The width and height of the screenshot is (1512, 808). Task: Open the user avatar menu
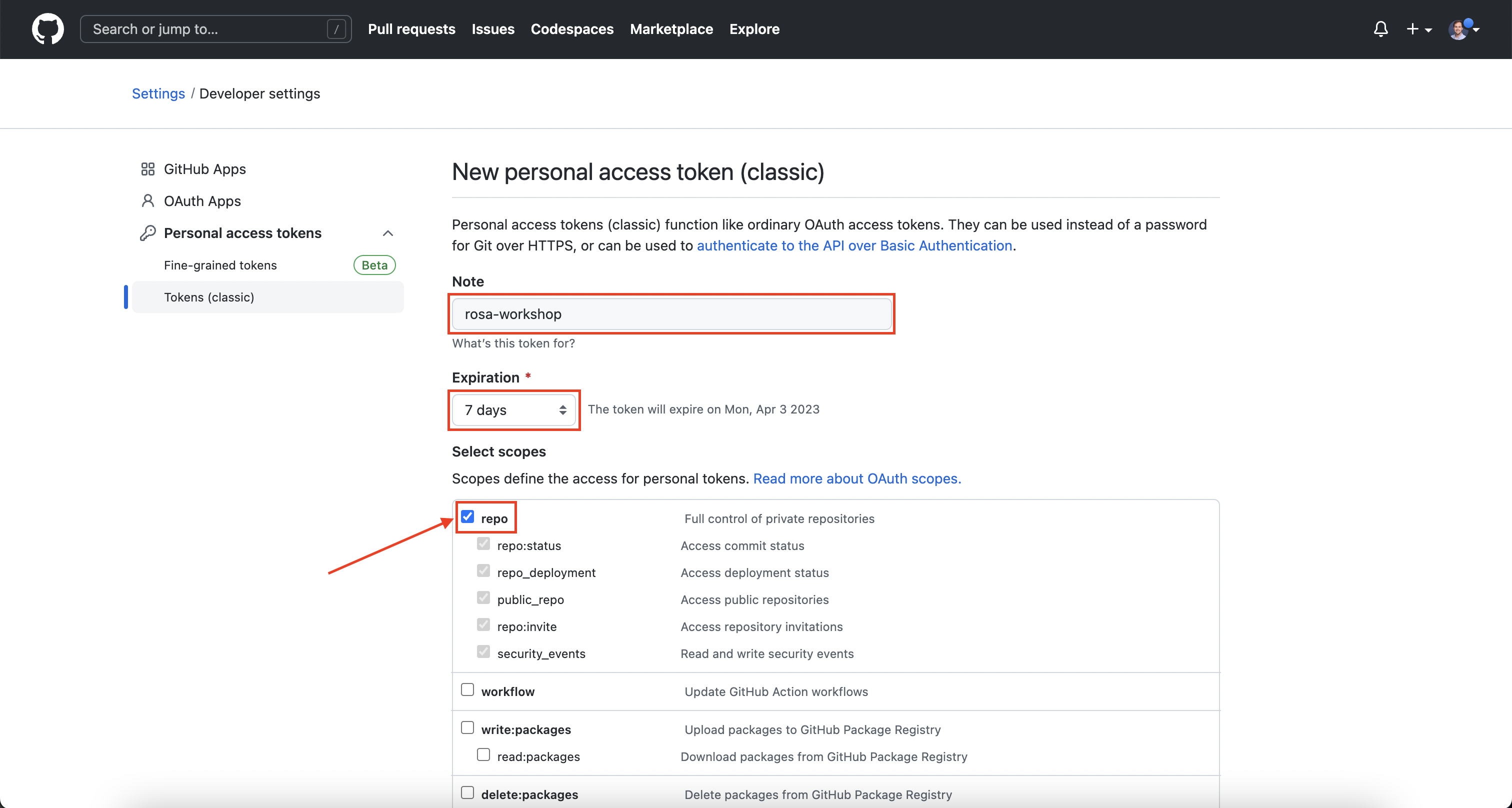coord(1464,29)
